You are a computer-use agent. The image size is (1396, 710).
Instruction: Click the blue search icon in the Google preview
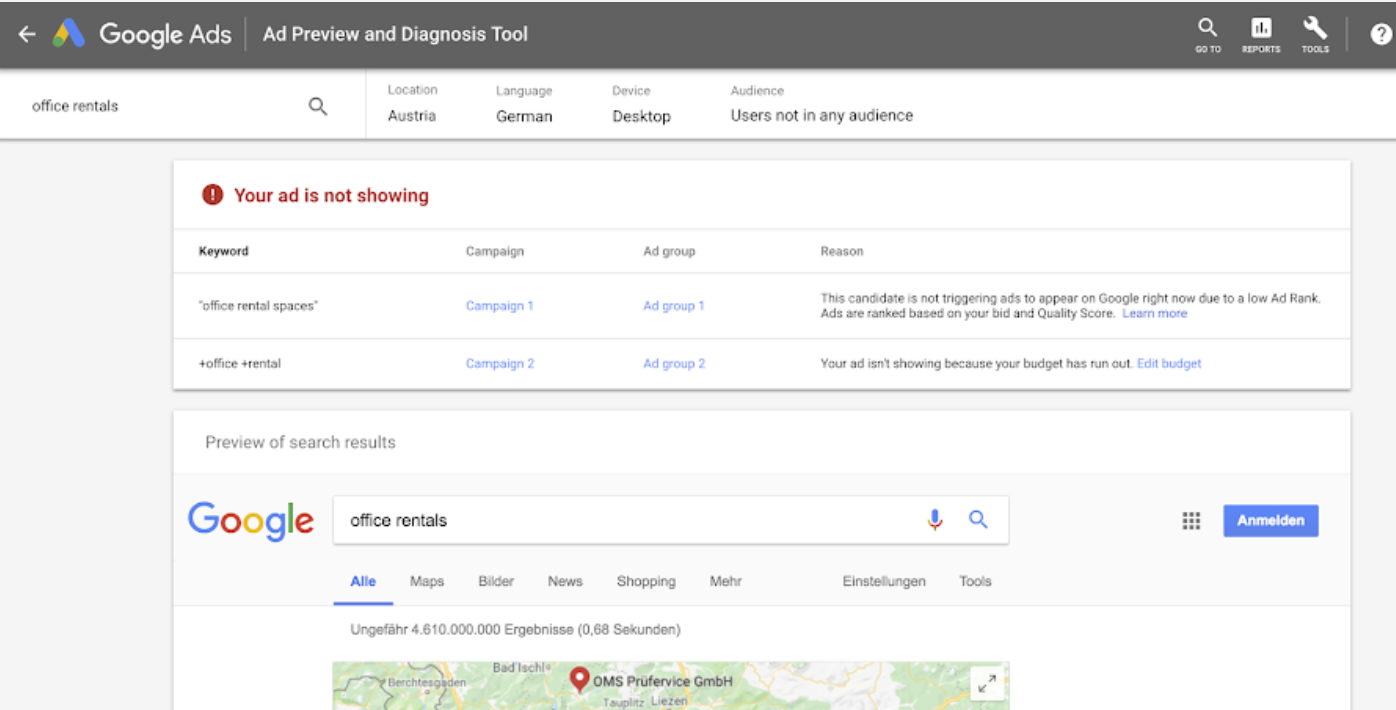point(978,519)
